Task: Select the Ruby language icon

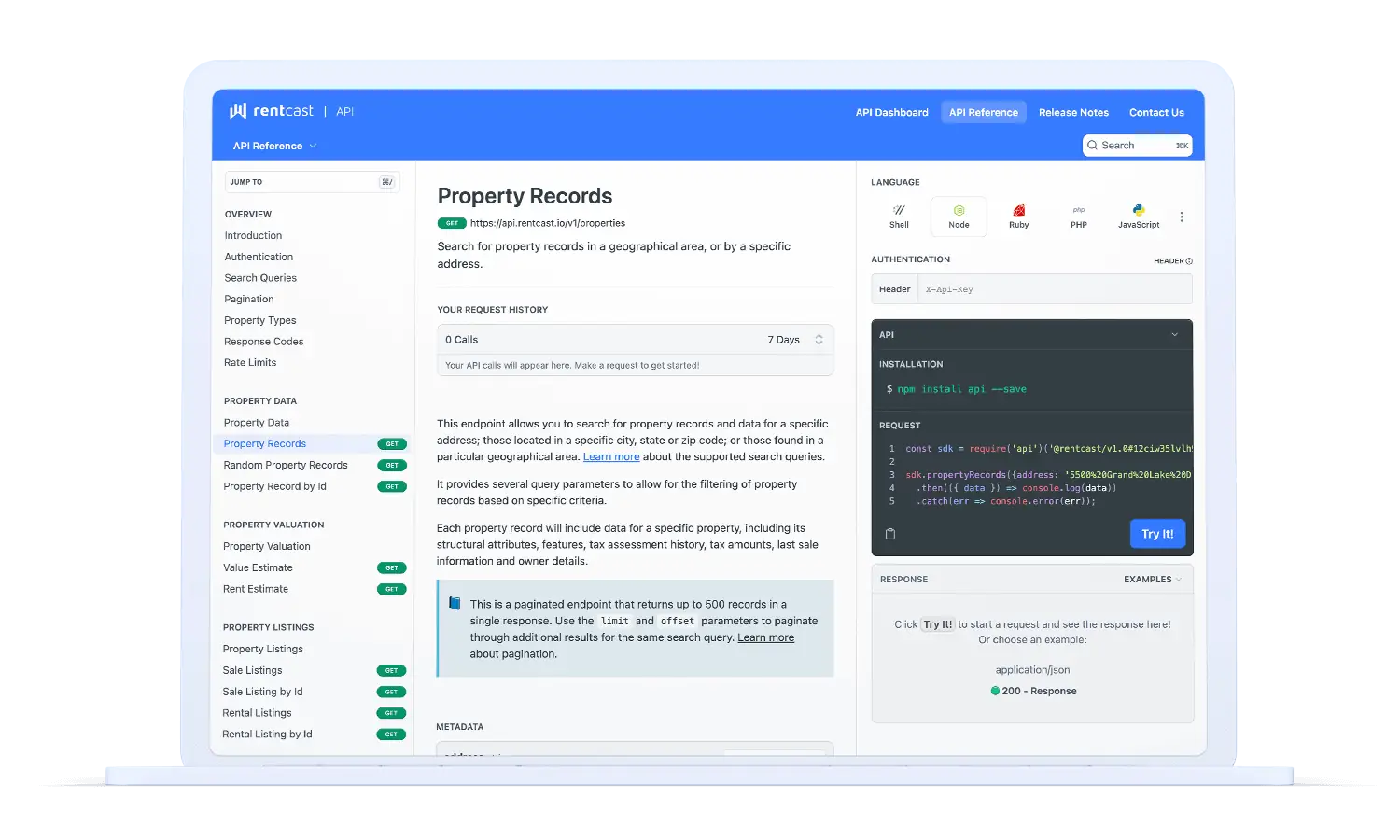Action: pos(1019,210)
